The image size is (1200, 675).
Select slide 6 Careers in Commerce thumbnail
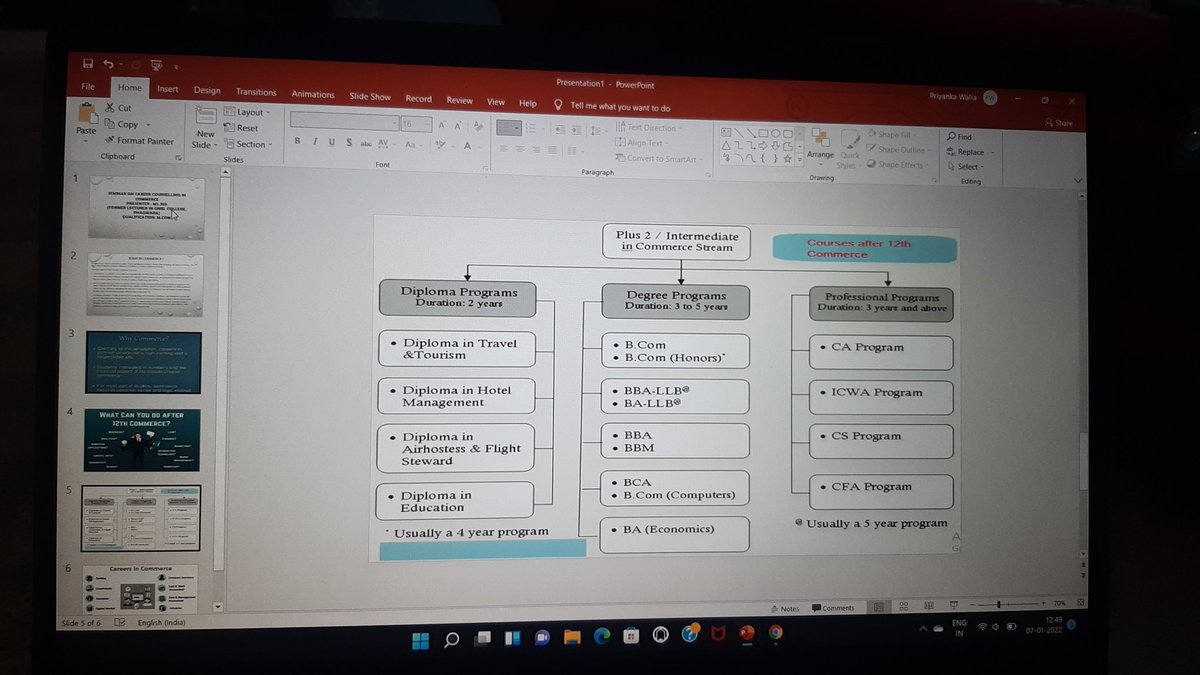pyautogui.click(x=140, y=588)
